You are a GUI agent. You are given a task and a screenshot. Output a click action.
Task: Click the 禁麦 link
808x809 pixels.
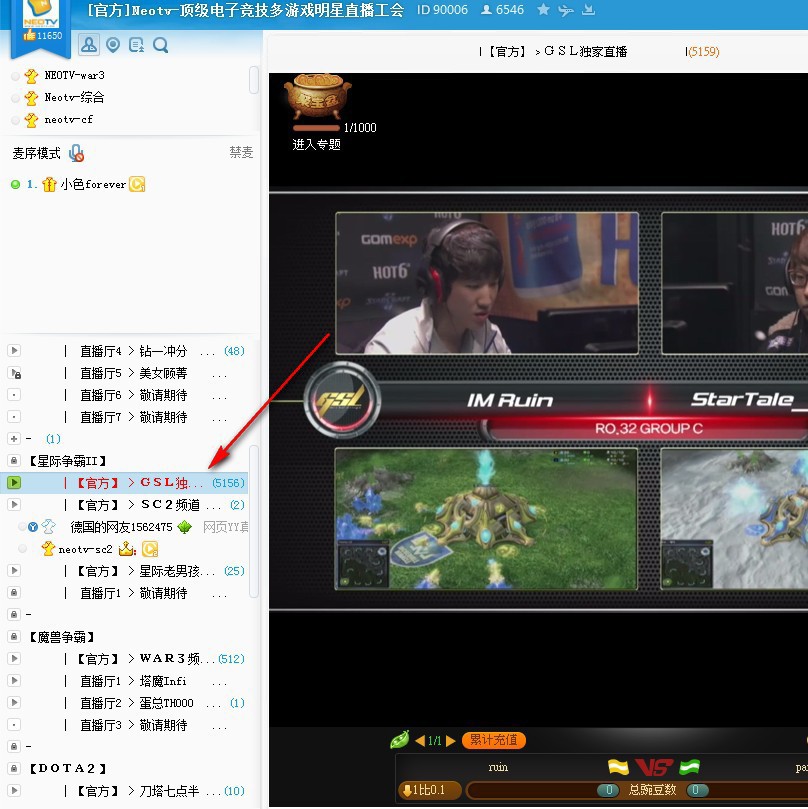click(x=241, y=152)
